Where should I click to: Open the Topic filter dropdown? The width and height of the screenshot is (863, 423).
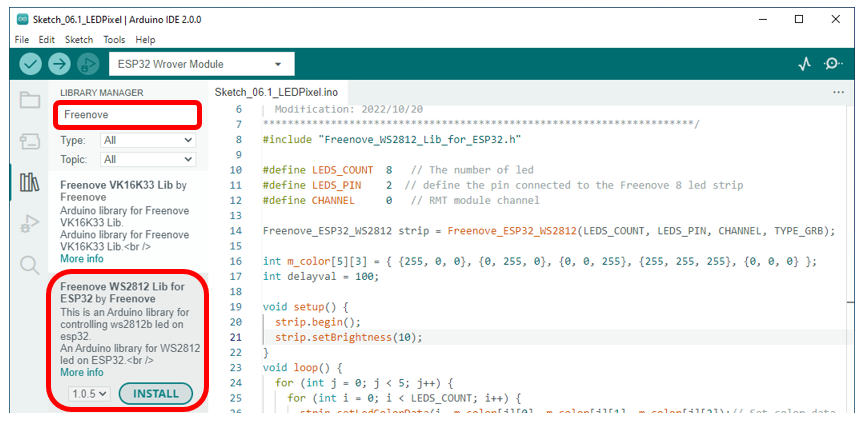coord(148,160)
